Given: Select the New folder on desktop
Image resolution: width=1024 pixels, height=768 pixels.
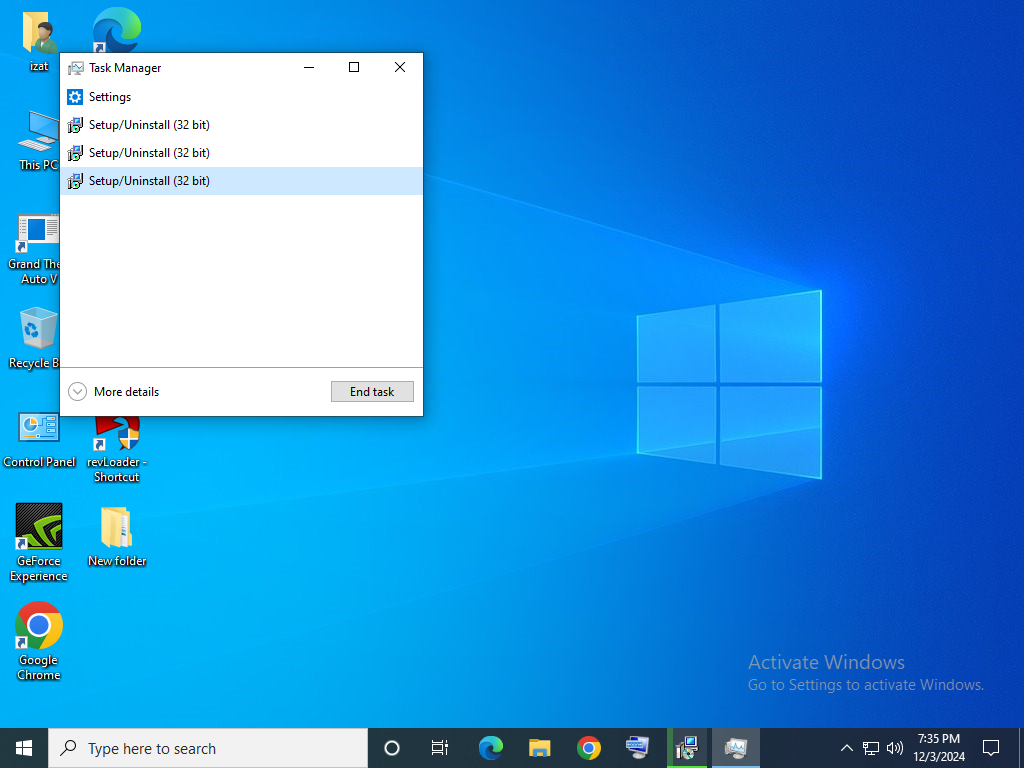Looking at the screenshot, I should 117,528.
